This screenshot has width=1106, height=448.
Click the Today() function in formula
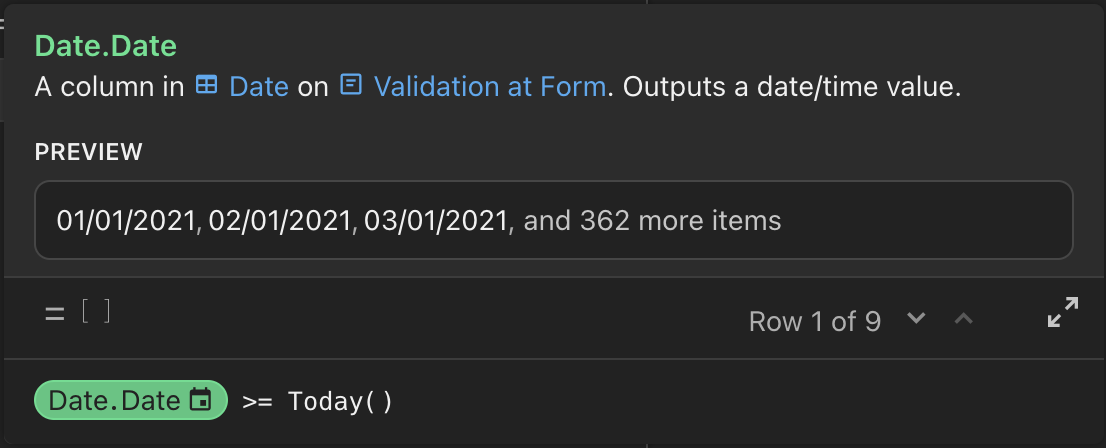pos(340,401)
